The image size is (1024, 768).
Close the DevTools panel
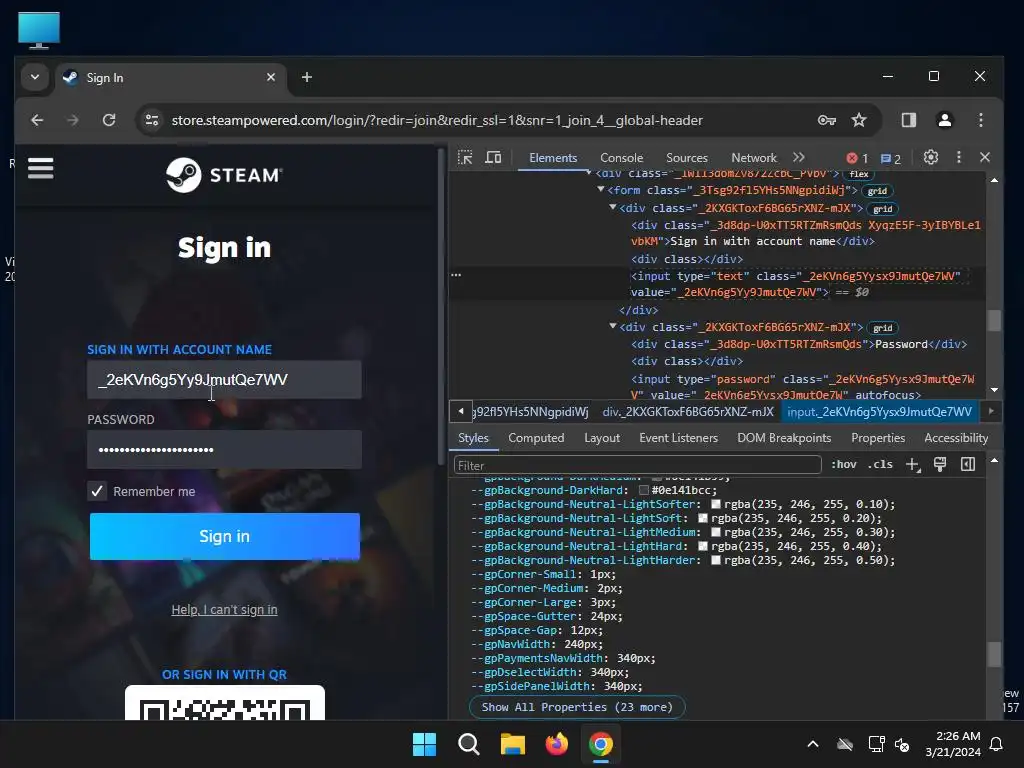tap(985, 157)
